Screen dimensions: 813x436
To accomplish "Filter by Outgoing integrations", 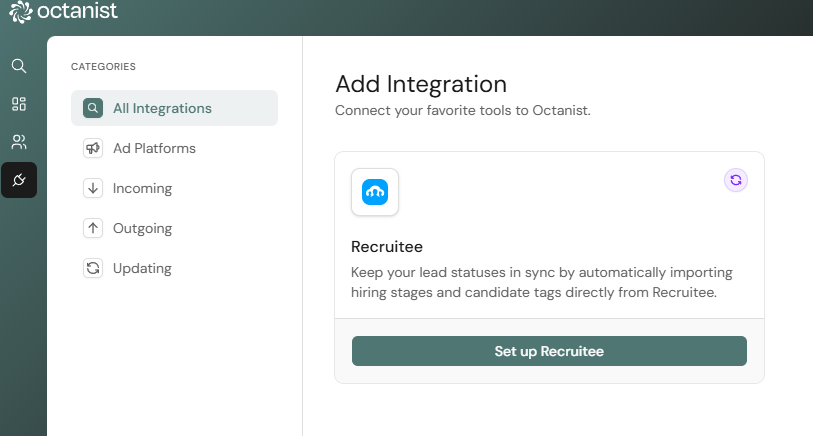I will click(x=174, y=228).
